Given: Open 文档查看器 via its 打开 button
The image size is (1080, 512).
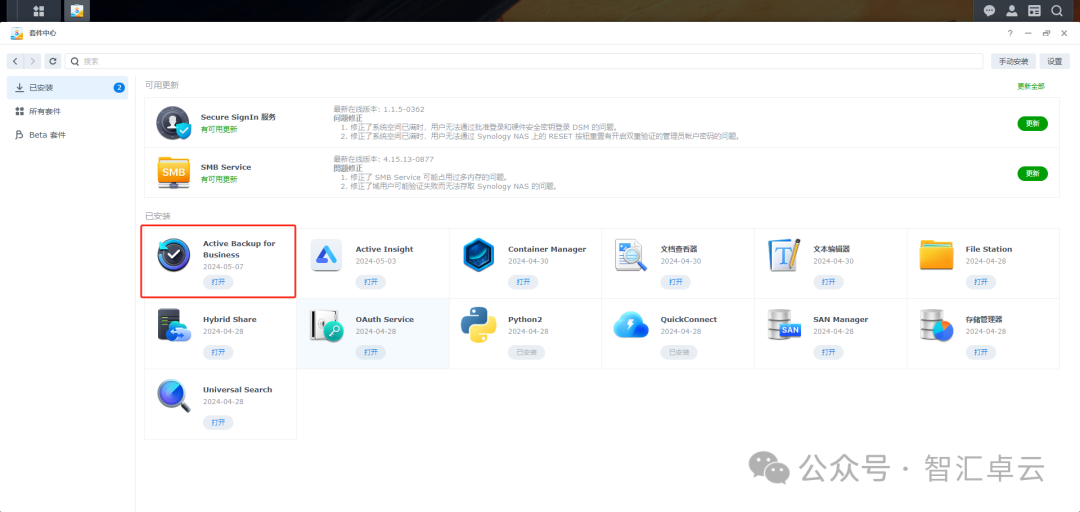Looking at the screenshot, I should [x=676, y=282].
